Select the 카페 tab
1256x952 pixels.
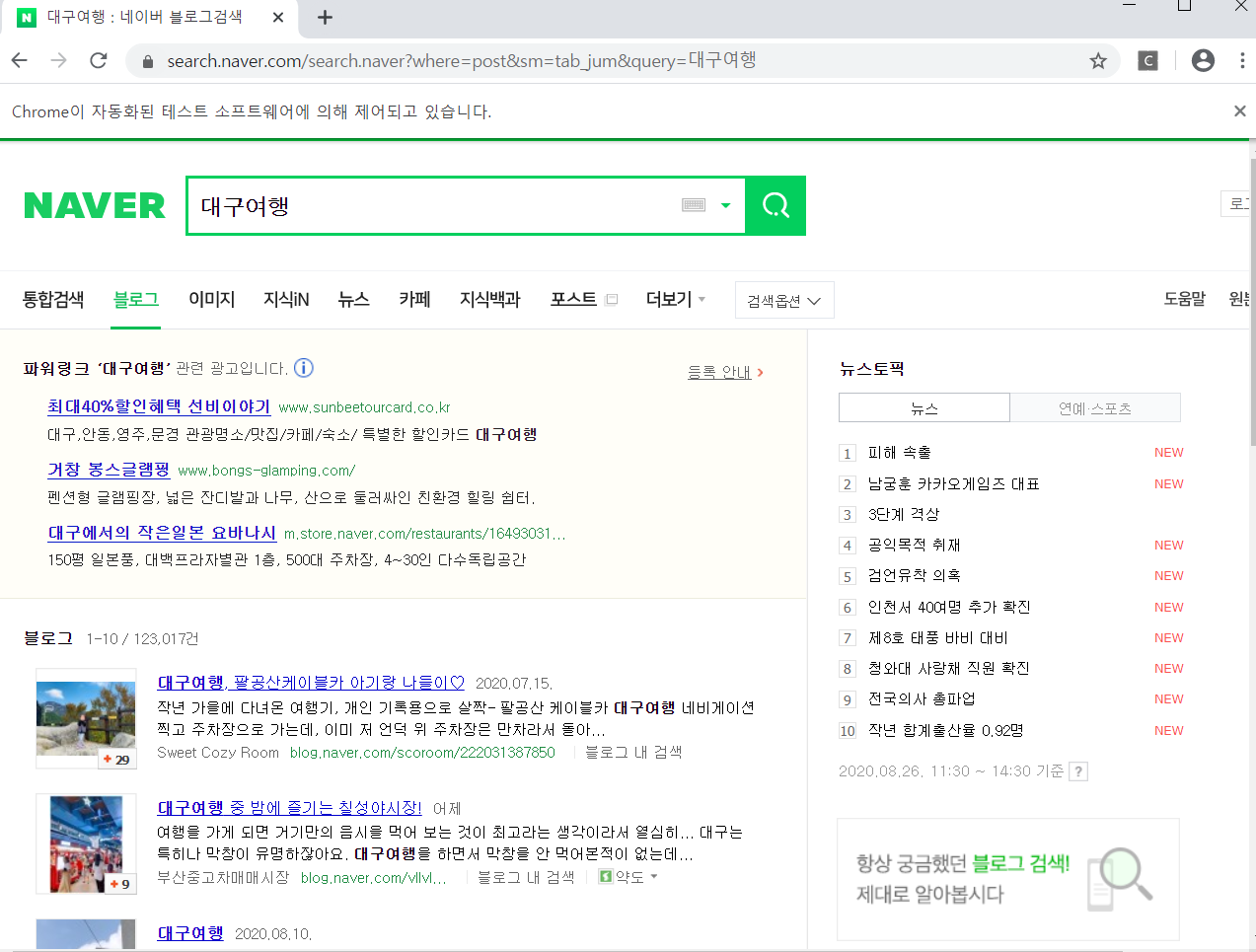point(414,299)
